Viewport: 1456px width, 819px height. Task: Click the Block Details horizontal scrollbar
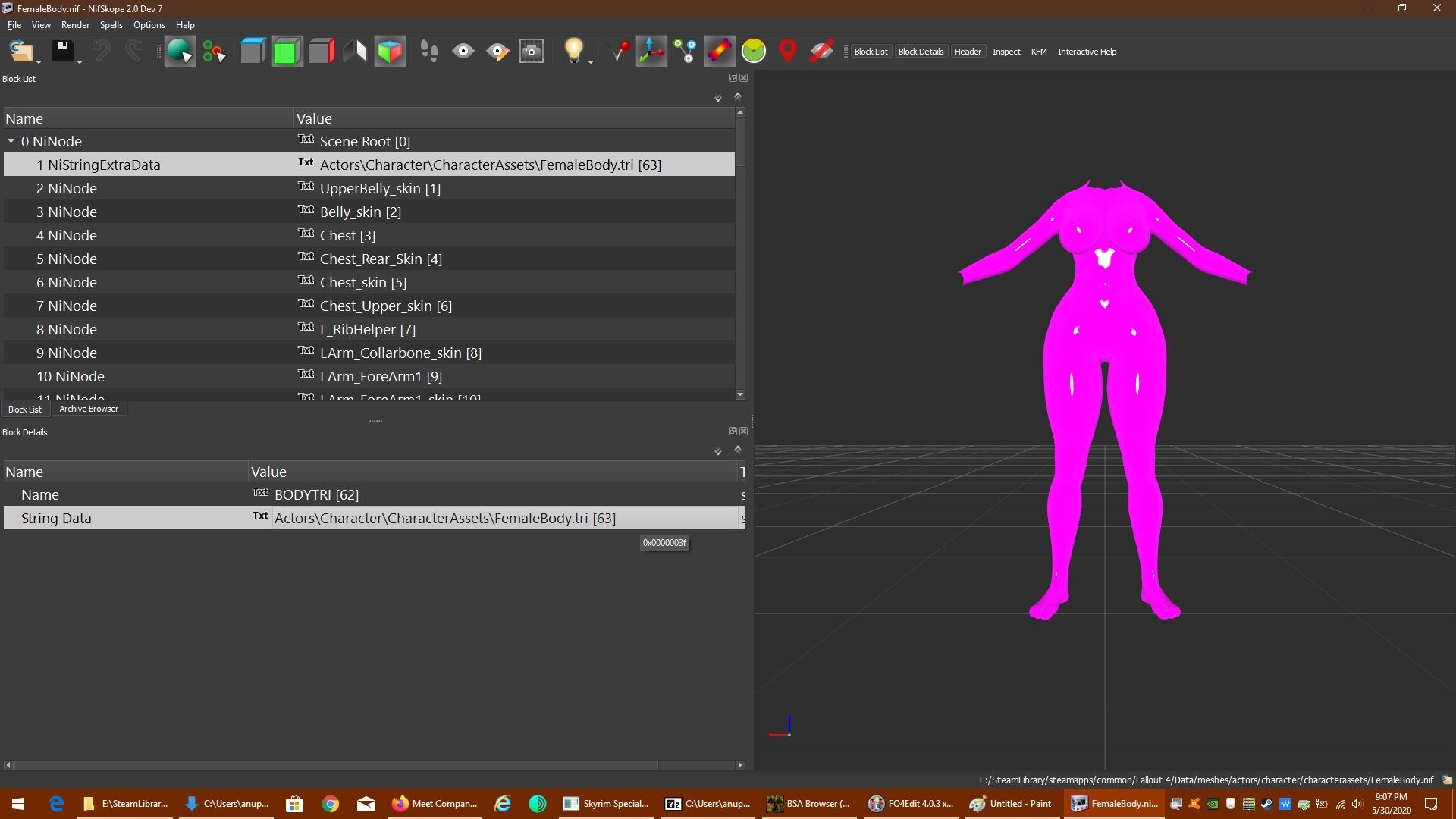336,765
